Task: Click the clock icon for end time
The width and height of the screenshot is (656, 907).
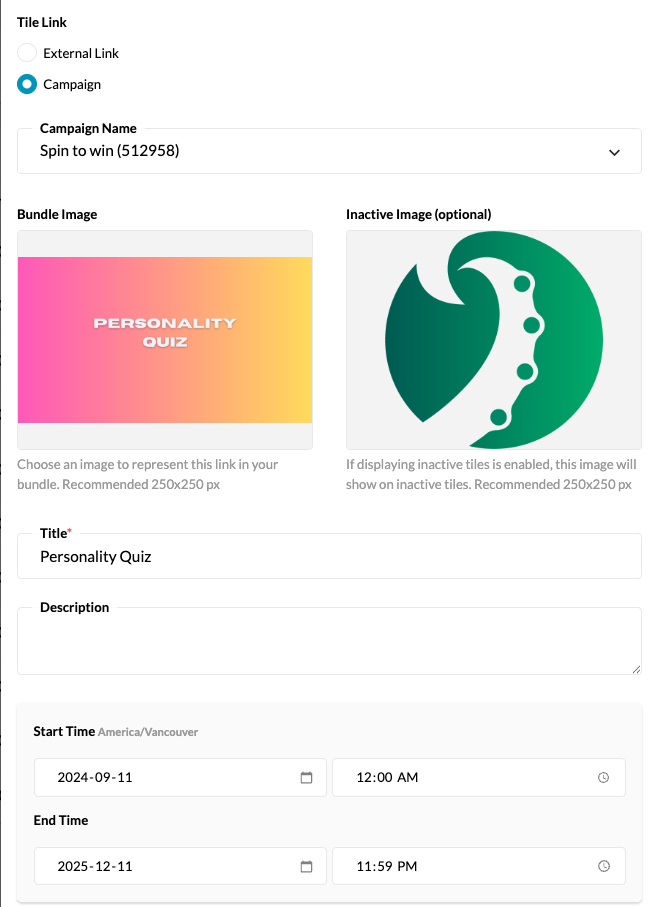Action: click(603, 867)
